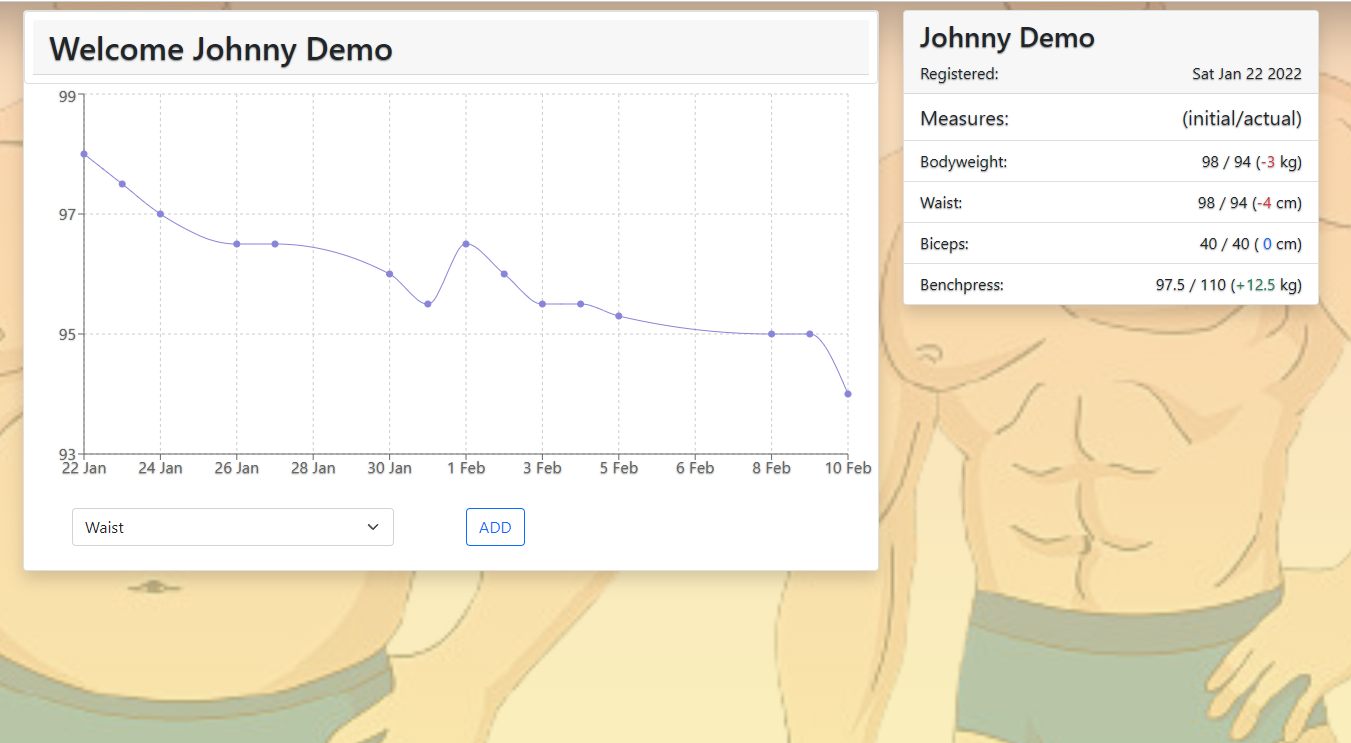
Task: Select the chart data point at 24 Jan
Action: (x=160, y=214)
